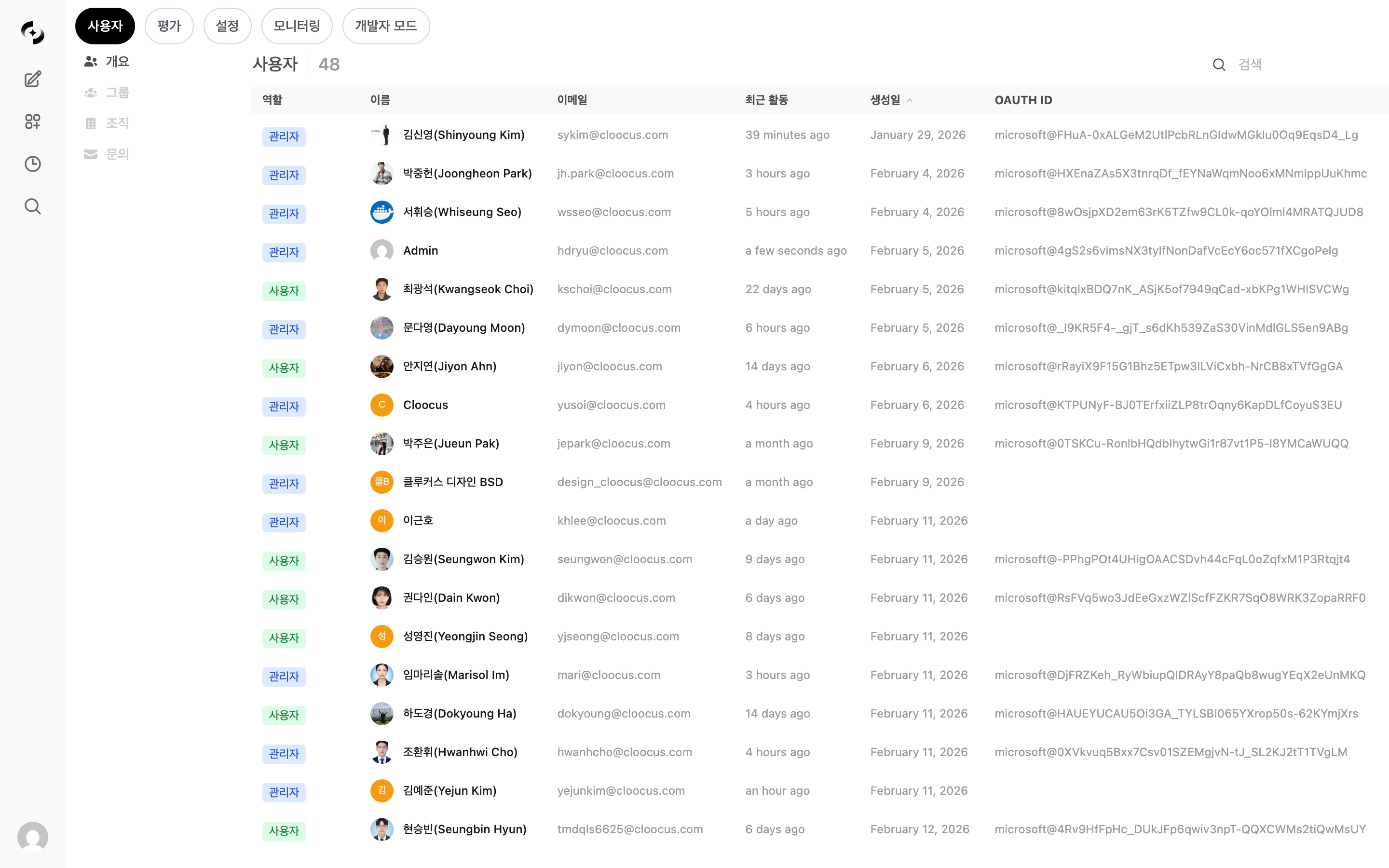Open profile avatar at bottom left
Viewport: 1389px width, 868px height.
click(x=33, y=837)
